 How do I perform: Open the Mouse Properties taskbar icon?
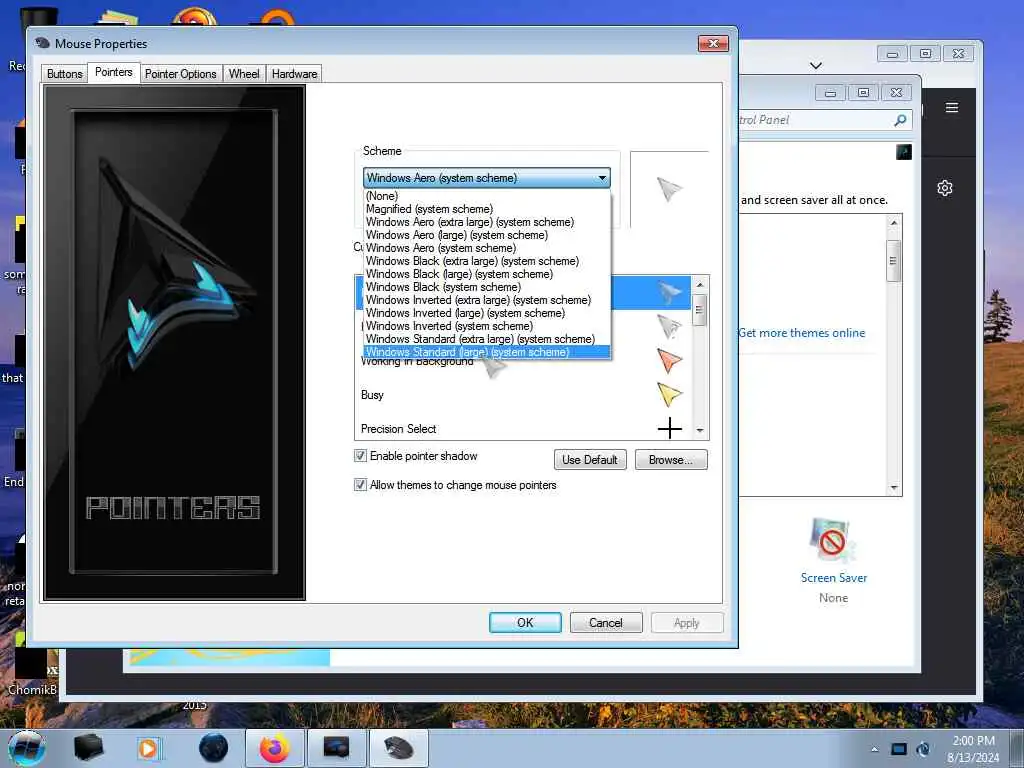point(398,748)
